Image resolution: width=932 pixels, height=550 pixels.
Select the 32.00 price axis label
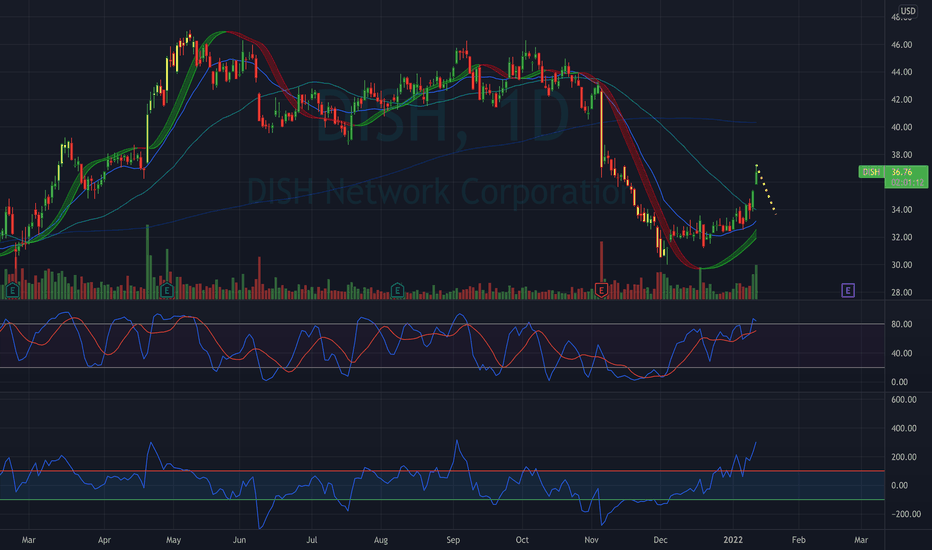coord(901,237)
